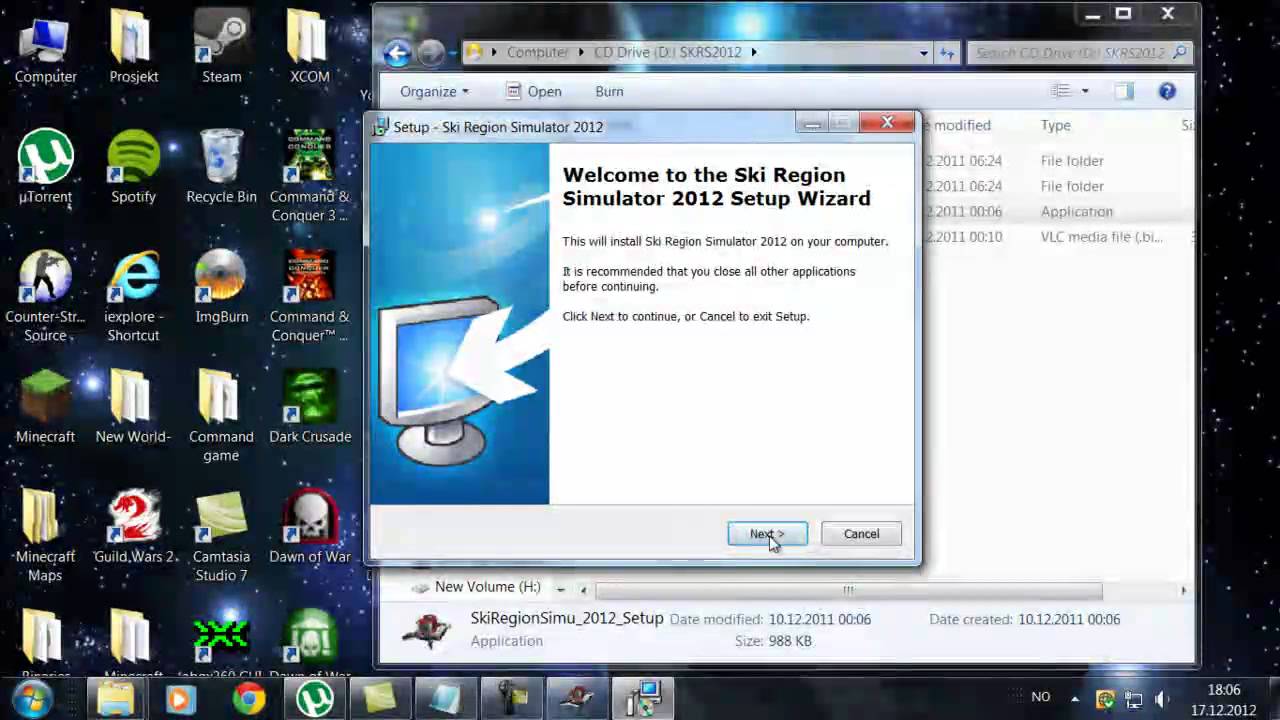
Task: Open Google Chrome from the taskbar
Action: (249, 698)
